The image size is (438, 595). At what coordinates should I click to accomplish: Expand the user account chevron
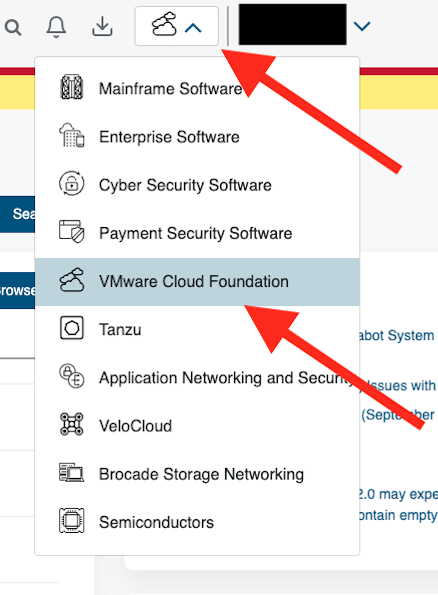click(x=362, y=26)
